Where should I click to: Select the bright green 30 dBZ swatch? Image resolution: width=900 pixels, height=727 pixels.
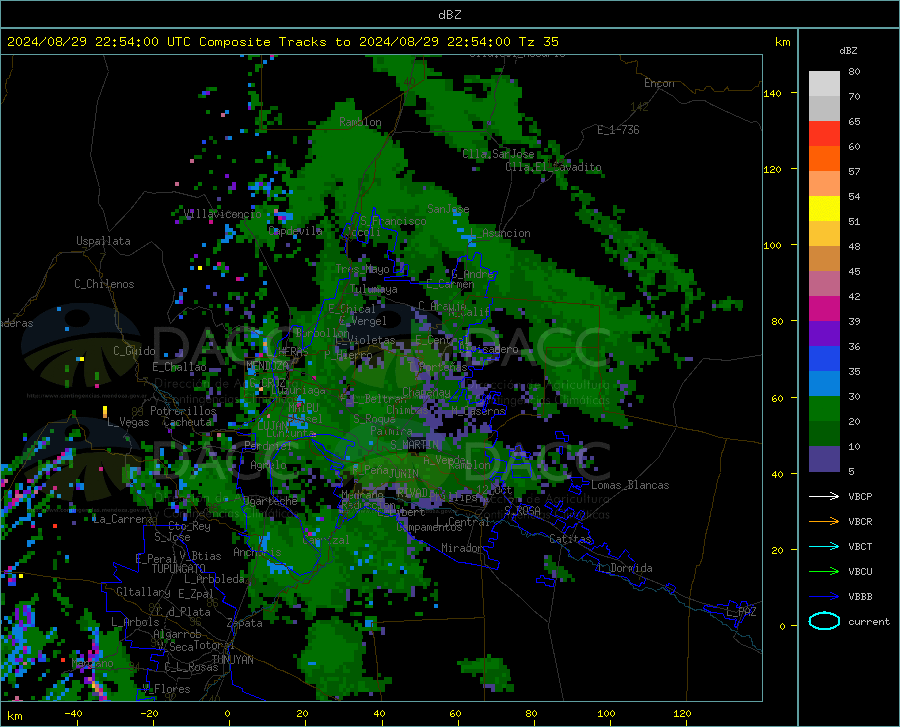pyautogui.click(x=824, y=409)
